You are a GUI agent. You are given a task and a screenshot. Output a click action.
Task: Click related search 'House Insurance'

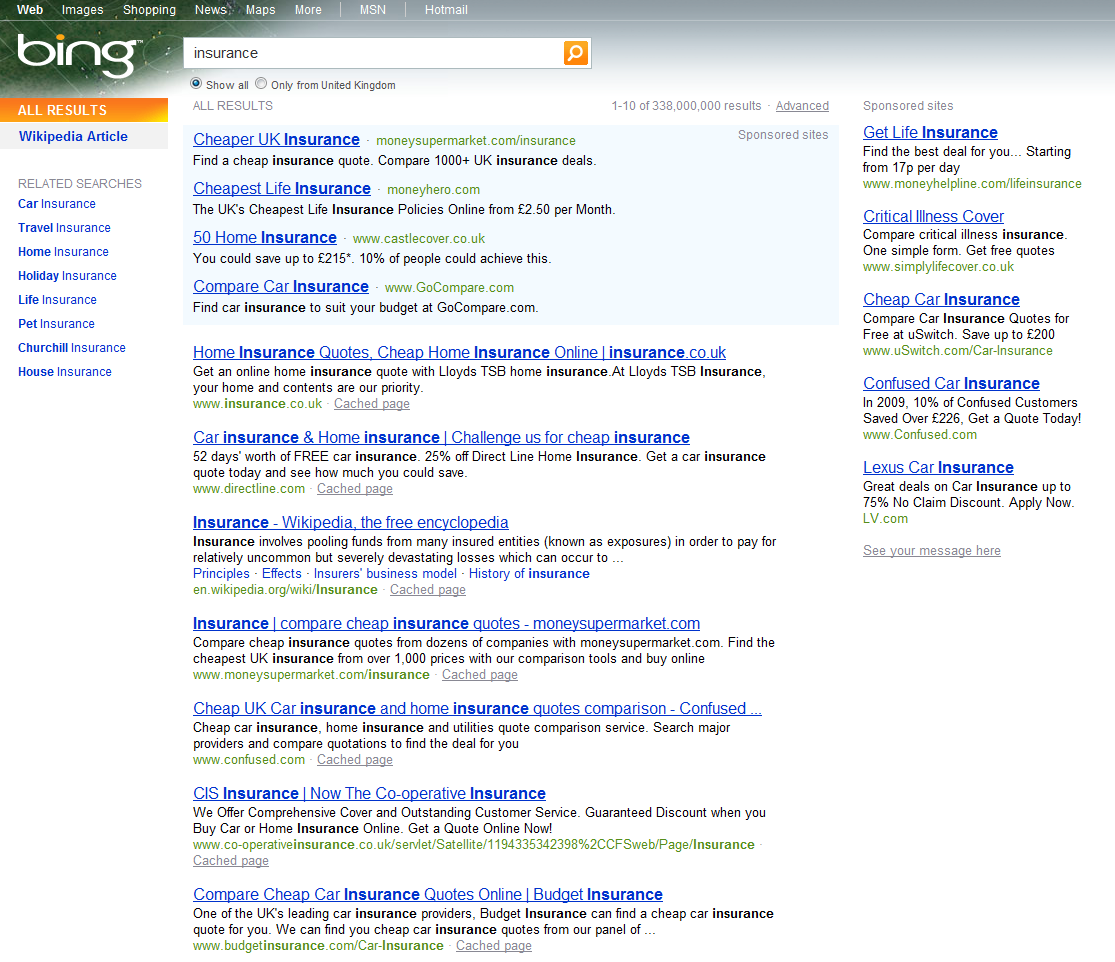click(x=65, y=372)
